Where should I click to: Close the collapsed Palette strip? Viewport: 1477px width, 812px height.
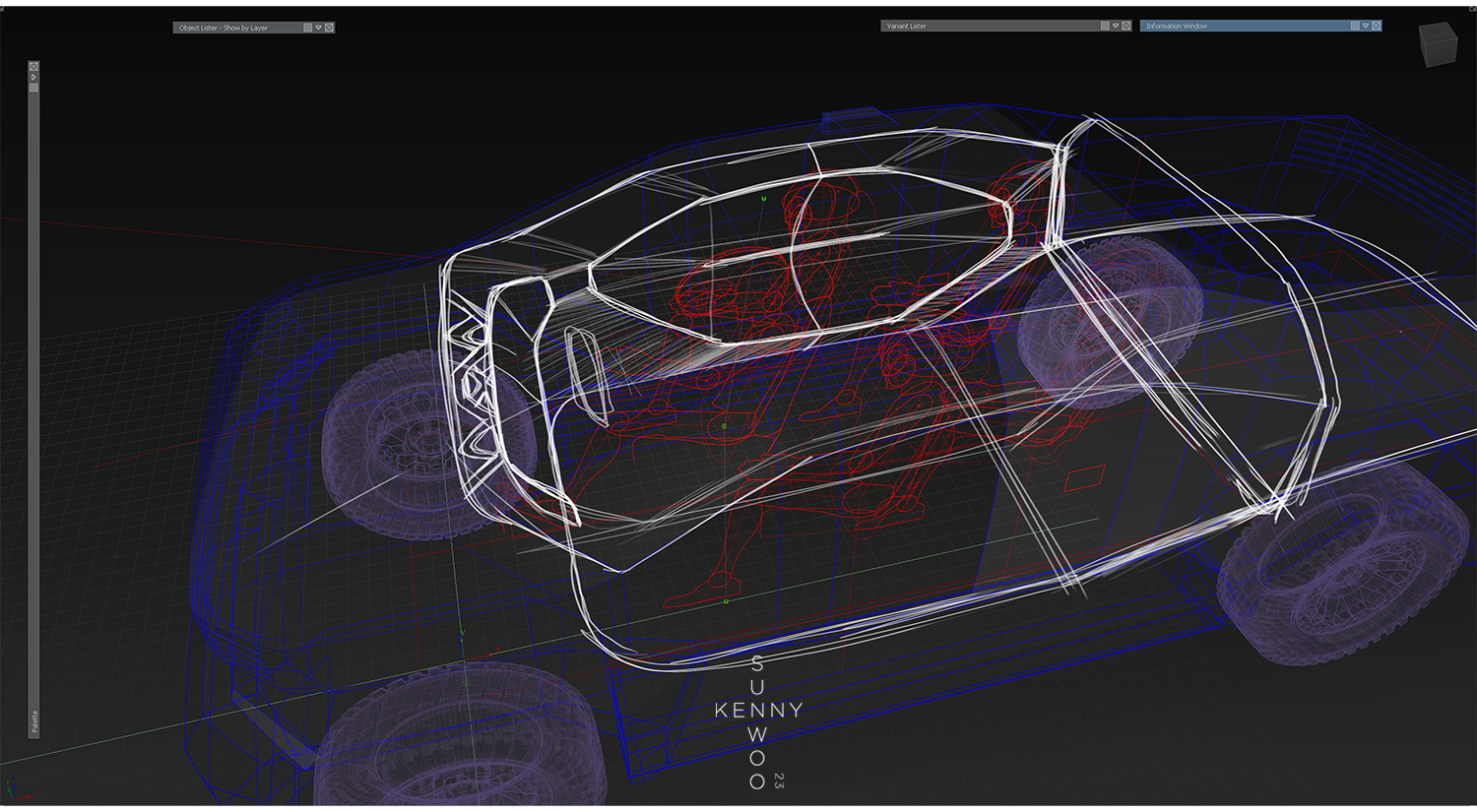(33, 67)
